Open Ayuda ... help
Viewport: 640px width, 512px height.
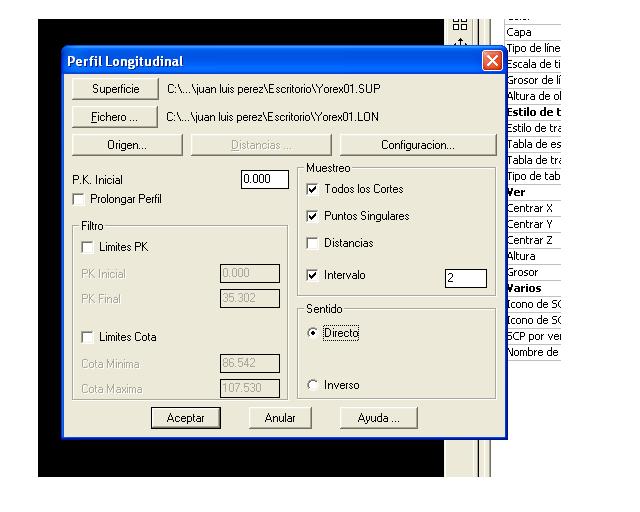point(379,418)
